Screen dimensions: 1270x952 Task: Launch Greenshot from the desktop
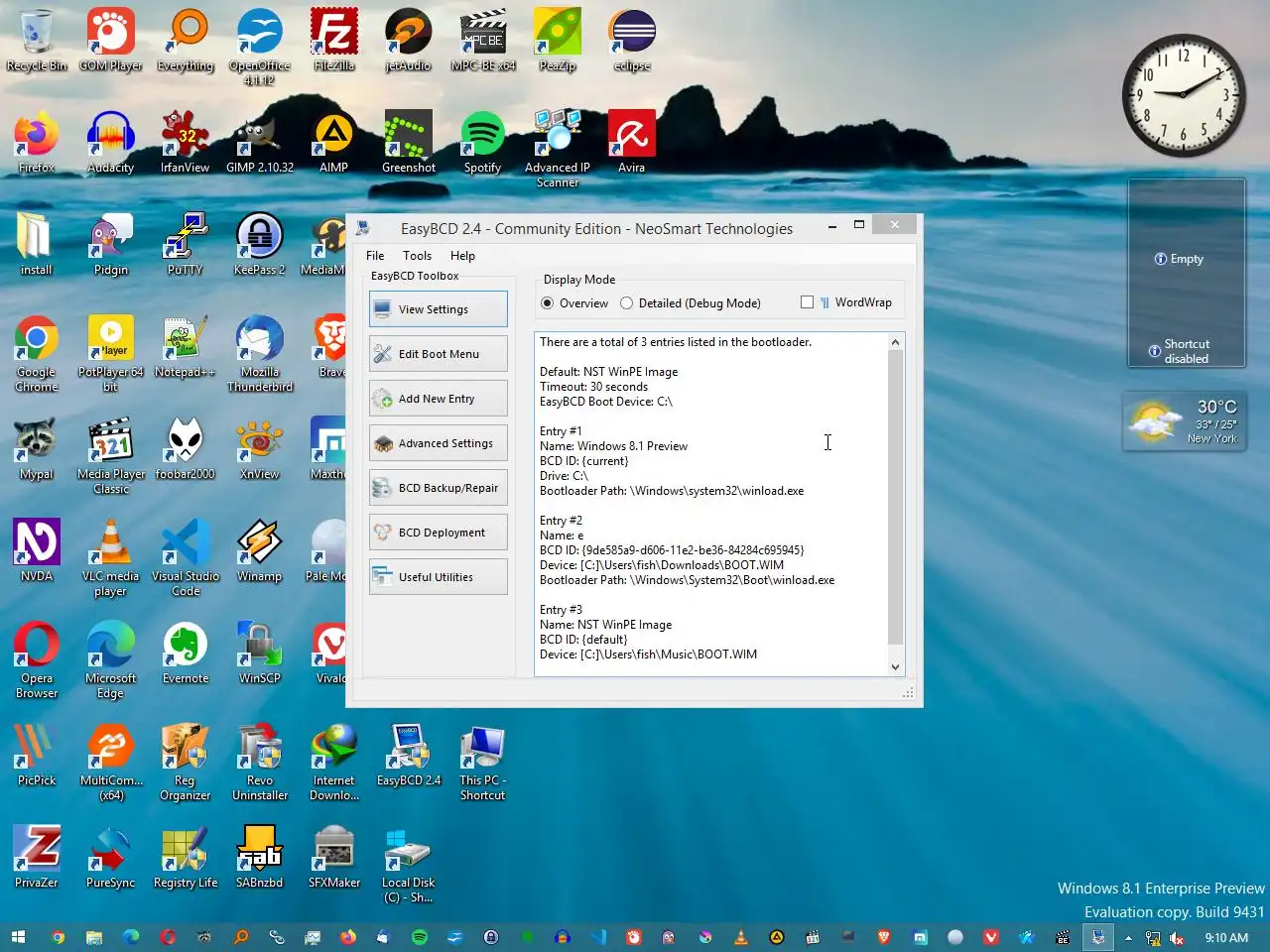tap(409, 144)
